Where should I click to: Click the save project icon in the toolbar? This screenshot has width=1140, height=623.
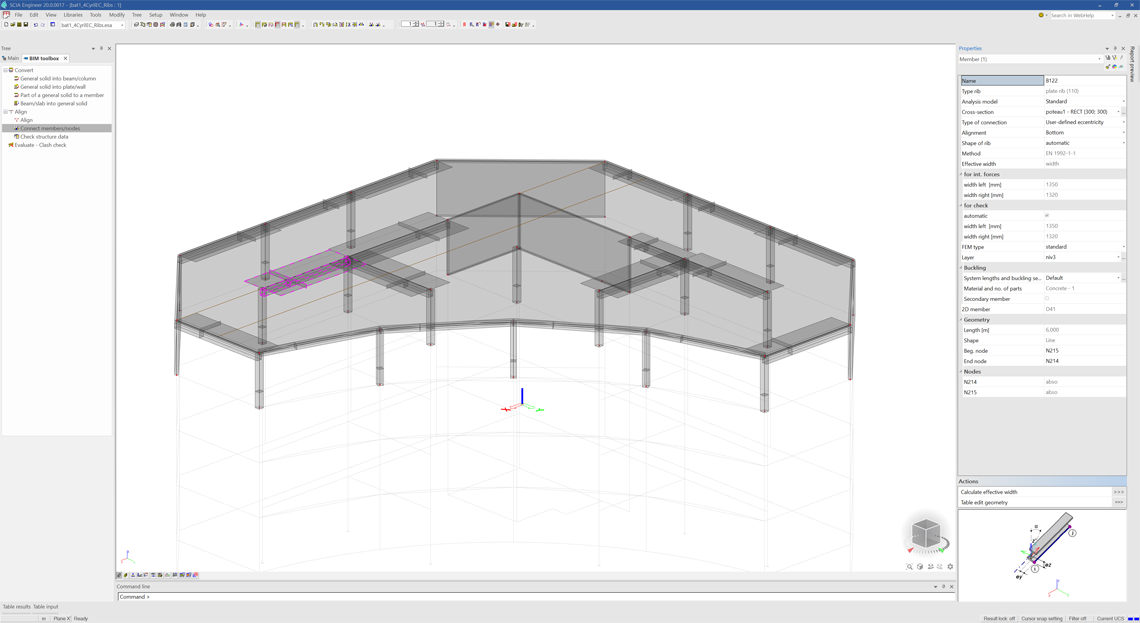tap(25, 25)
